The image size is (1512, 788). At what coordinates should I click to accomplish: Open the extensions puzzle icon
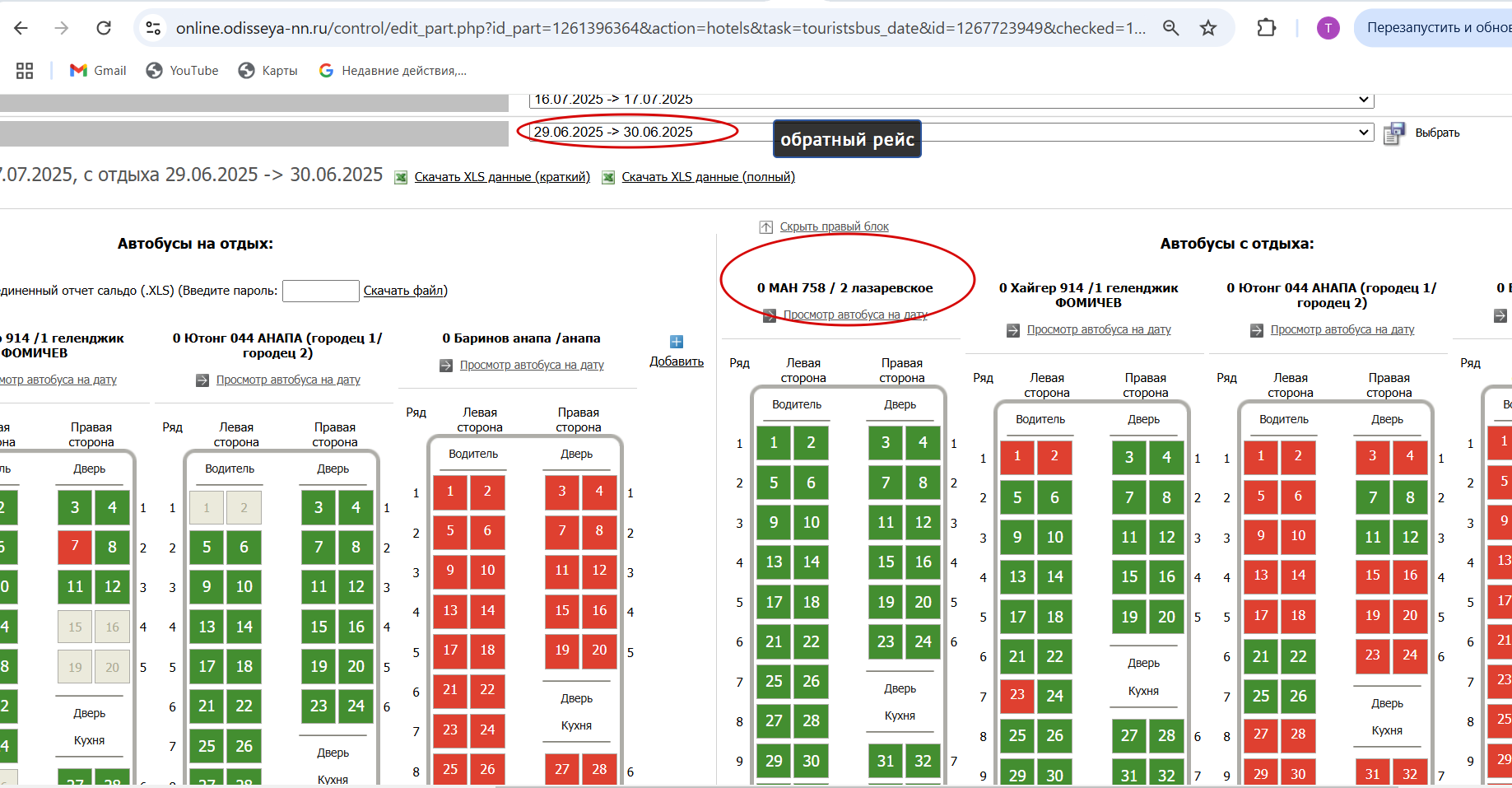tap(1266, 28)
